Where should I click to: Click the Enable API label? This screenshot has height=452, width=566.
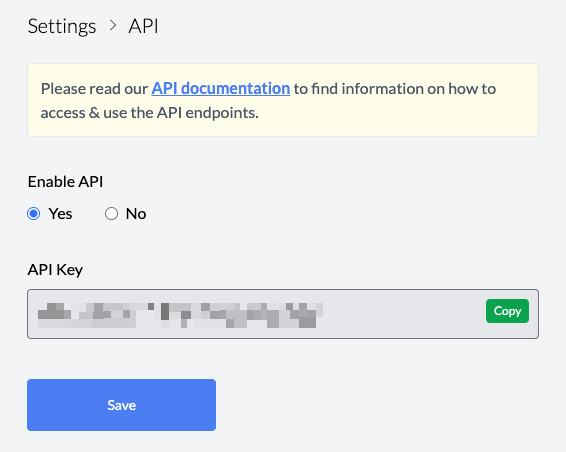click(x=65, y=182)
